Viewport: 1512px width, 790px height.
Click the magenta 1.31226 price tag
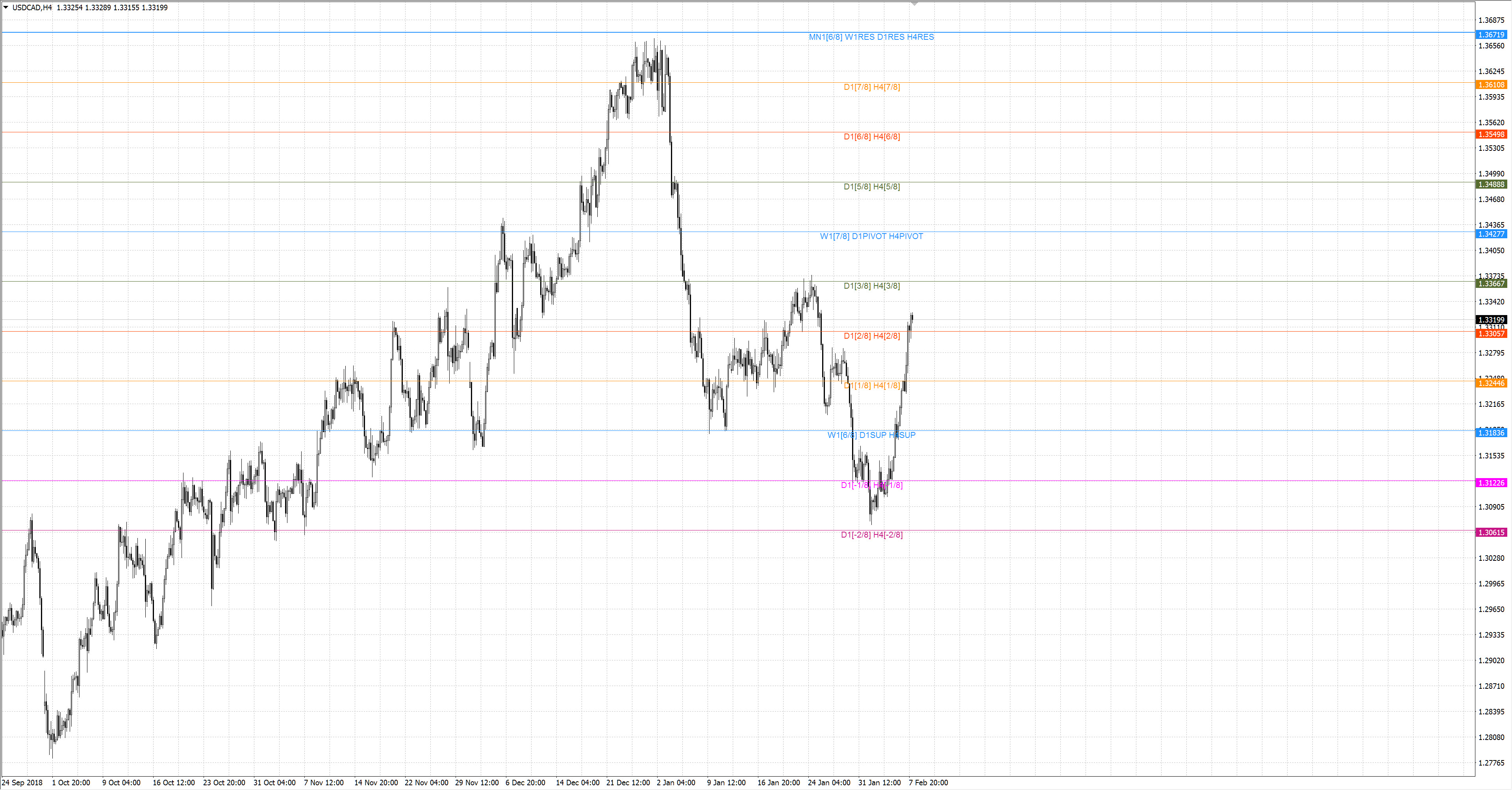coord(1491,482)
